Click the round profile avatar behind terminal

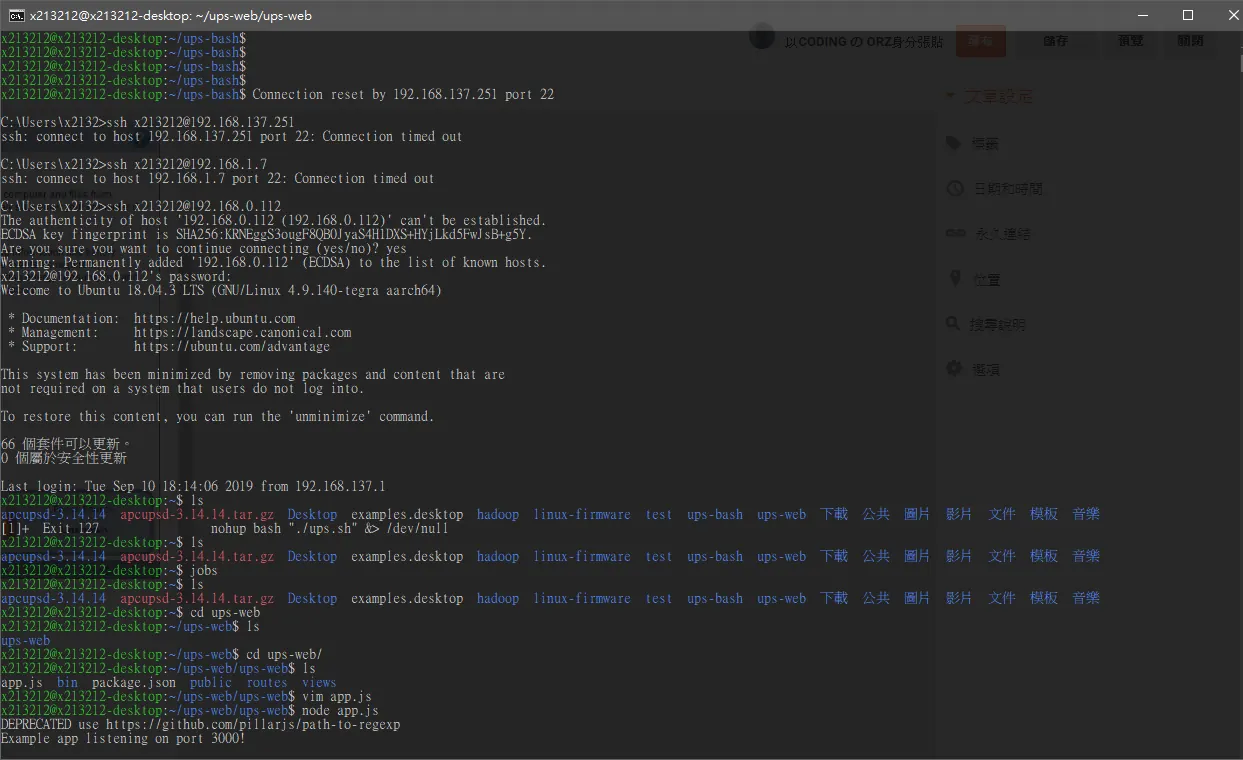click(762, 39)
